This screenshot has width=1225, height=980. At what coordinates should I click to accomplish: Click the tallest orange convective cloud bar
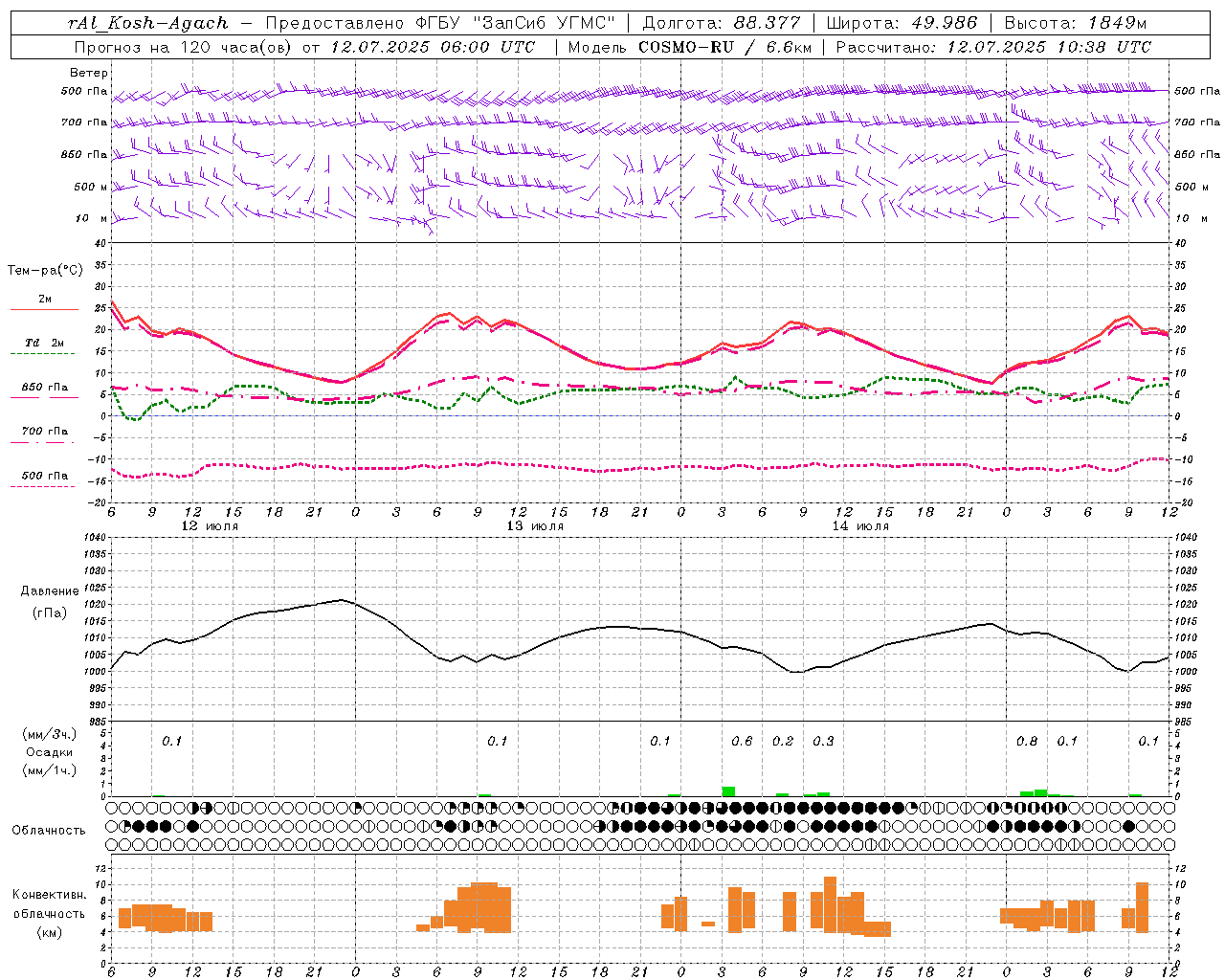830,904
